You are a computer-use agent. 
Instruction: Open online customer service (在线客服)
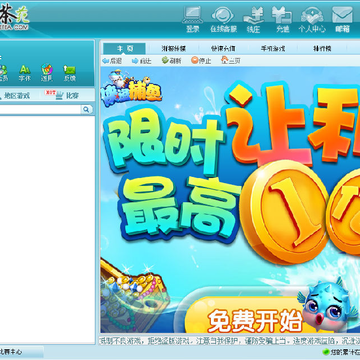pyautogui.click(x=223, y=20)
